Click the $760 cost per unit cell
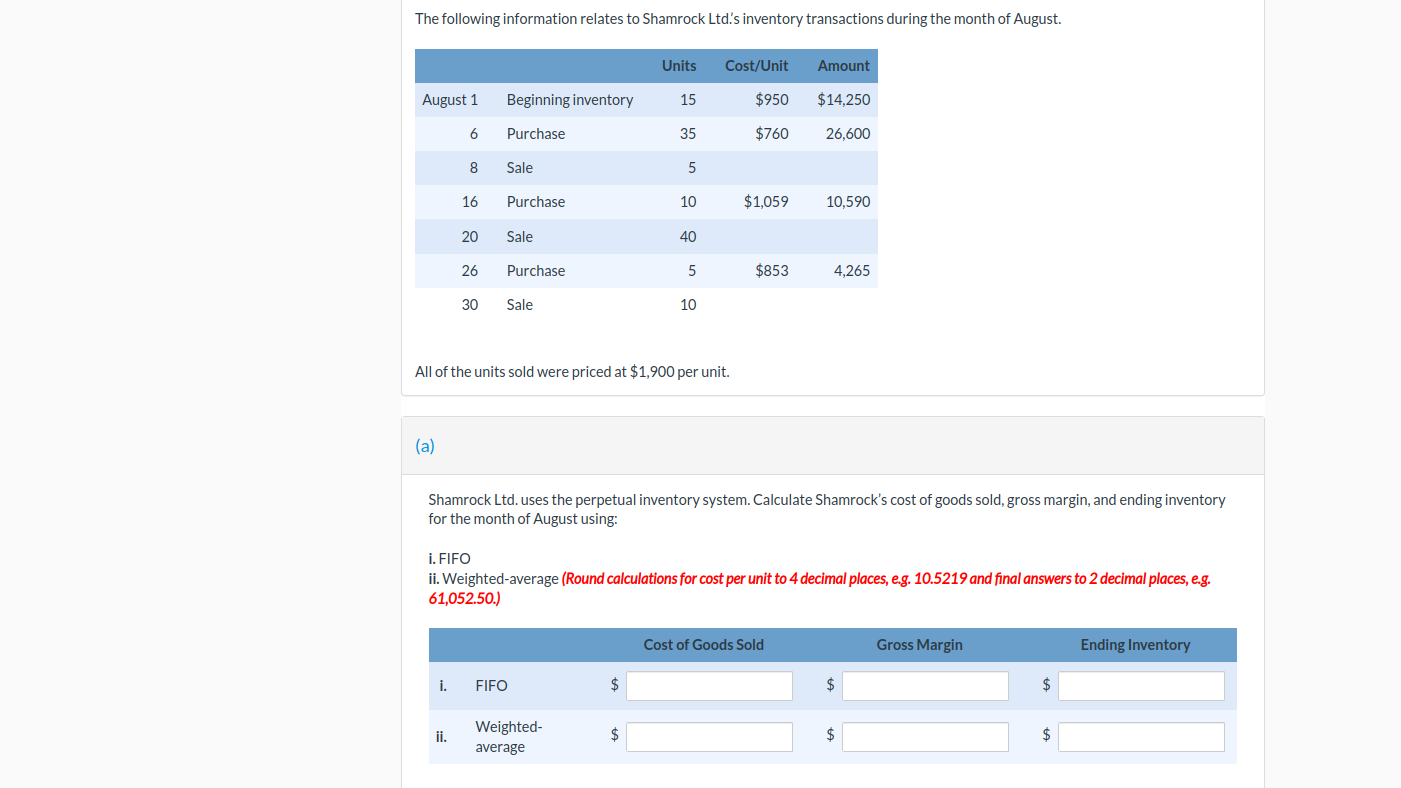The image size is (1401, 788). pyautogui.click(x=772, y=134)
